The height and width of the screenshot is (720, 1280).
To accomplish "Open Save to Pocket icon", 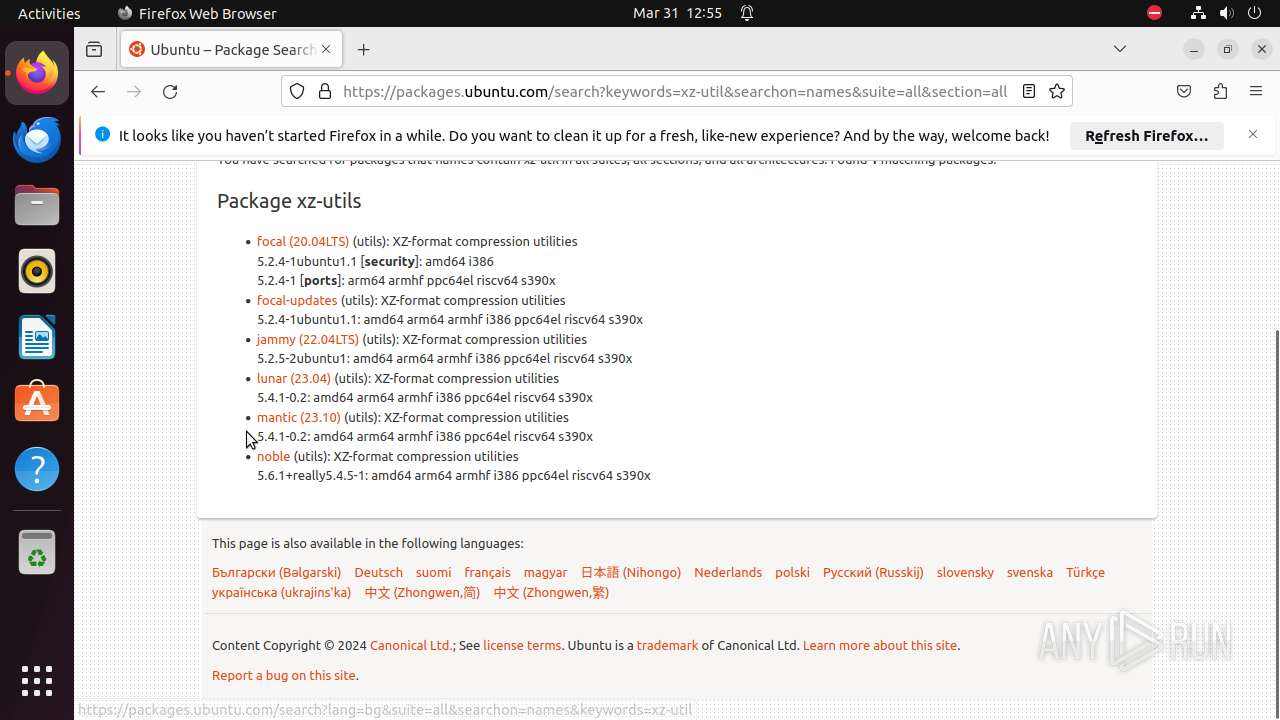I will click(1184, 91).
